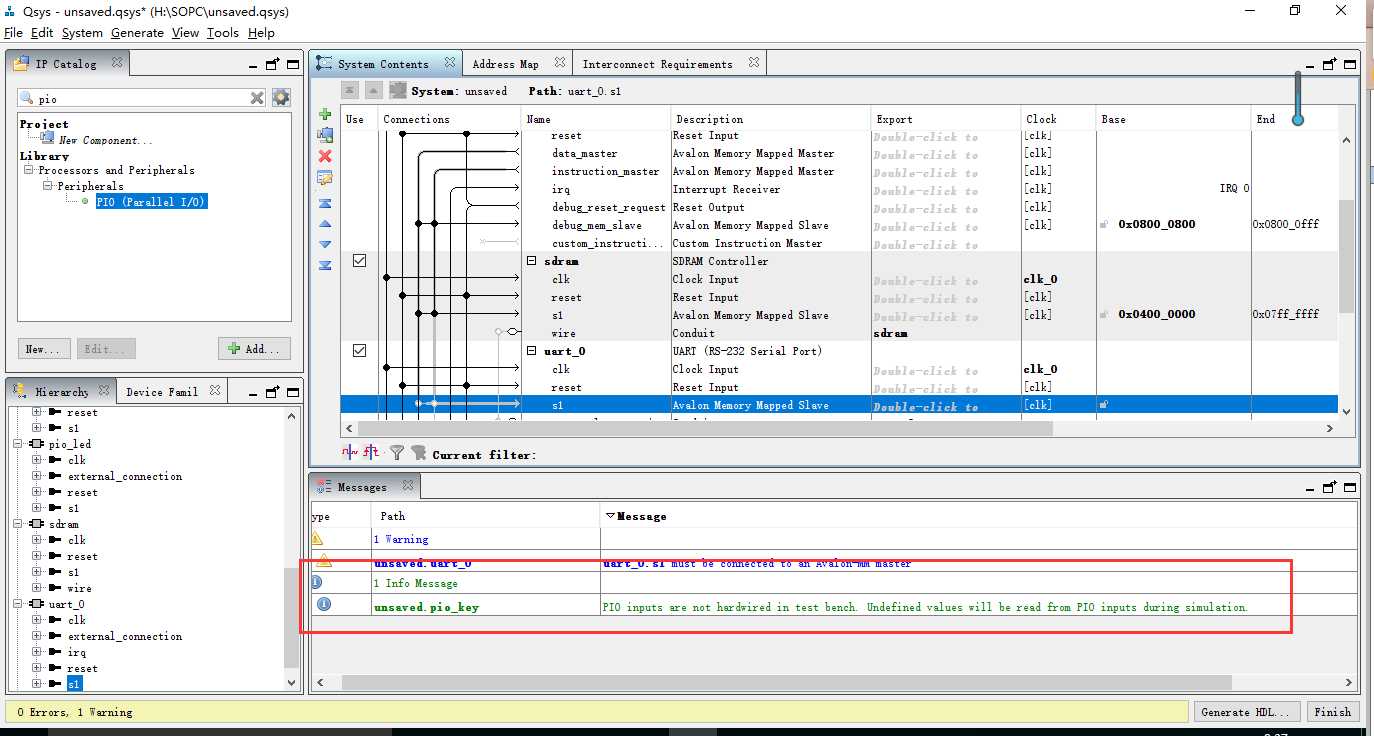
Task: Open the Tools menu
Action: tap(222, 33)
